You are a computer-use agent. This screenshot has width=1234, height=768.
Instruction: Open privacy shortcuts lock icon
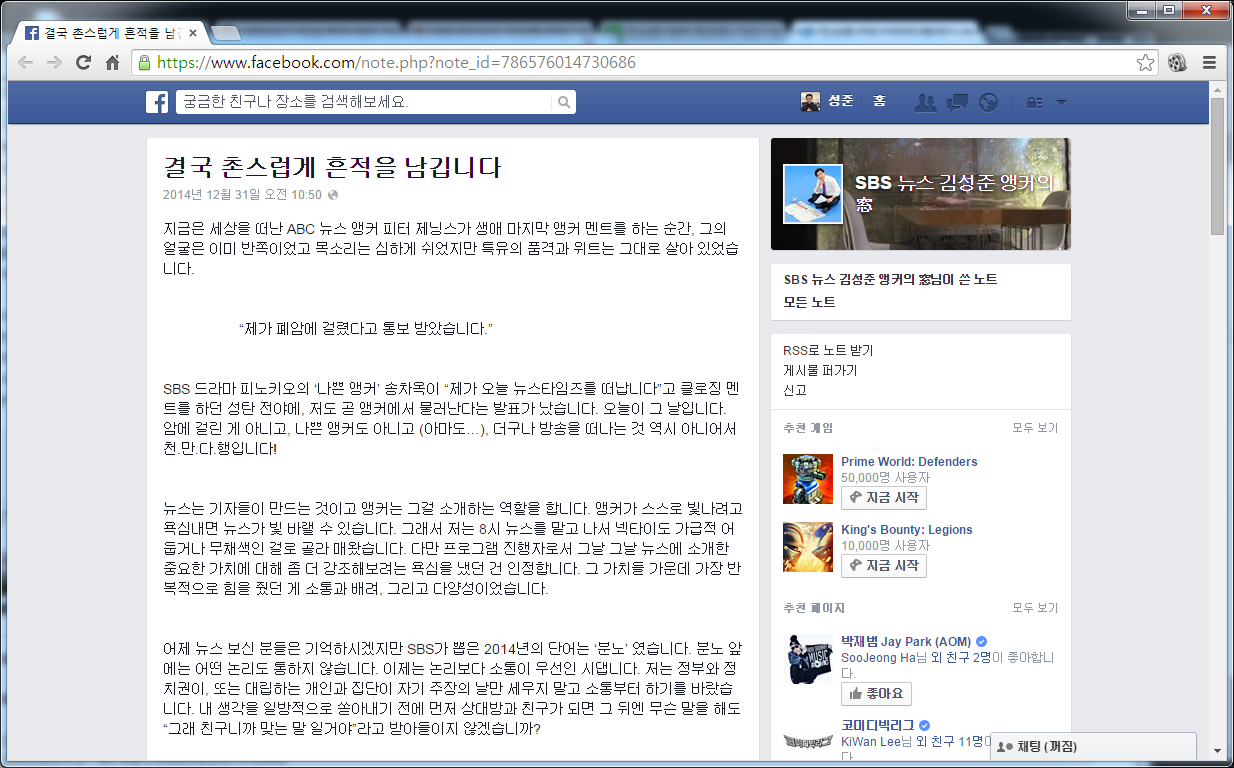click(1034, 102)
